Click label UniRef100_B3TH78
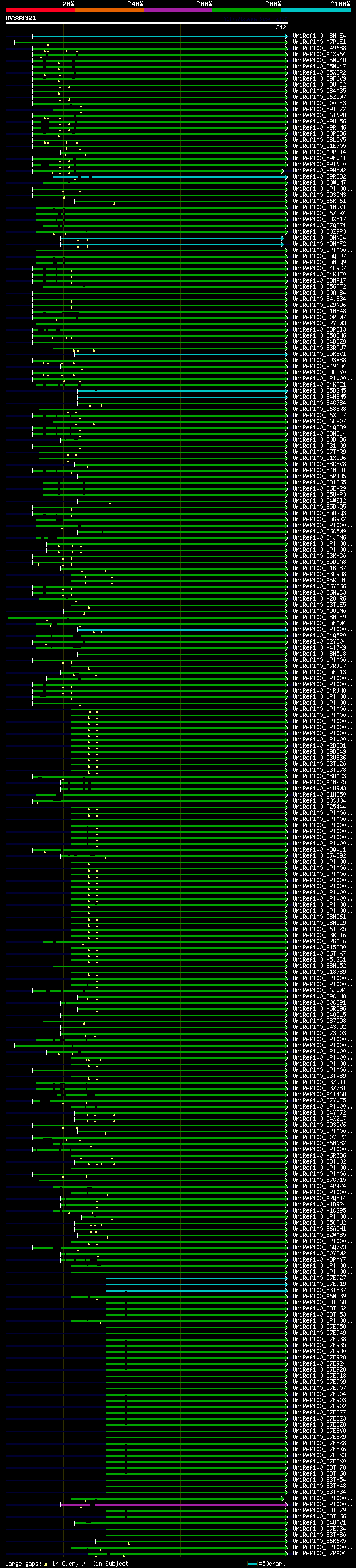Image resolution: width=356 pixels, height=1568 pixels. pyautogui.click(x=319, y=1467)
